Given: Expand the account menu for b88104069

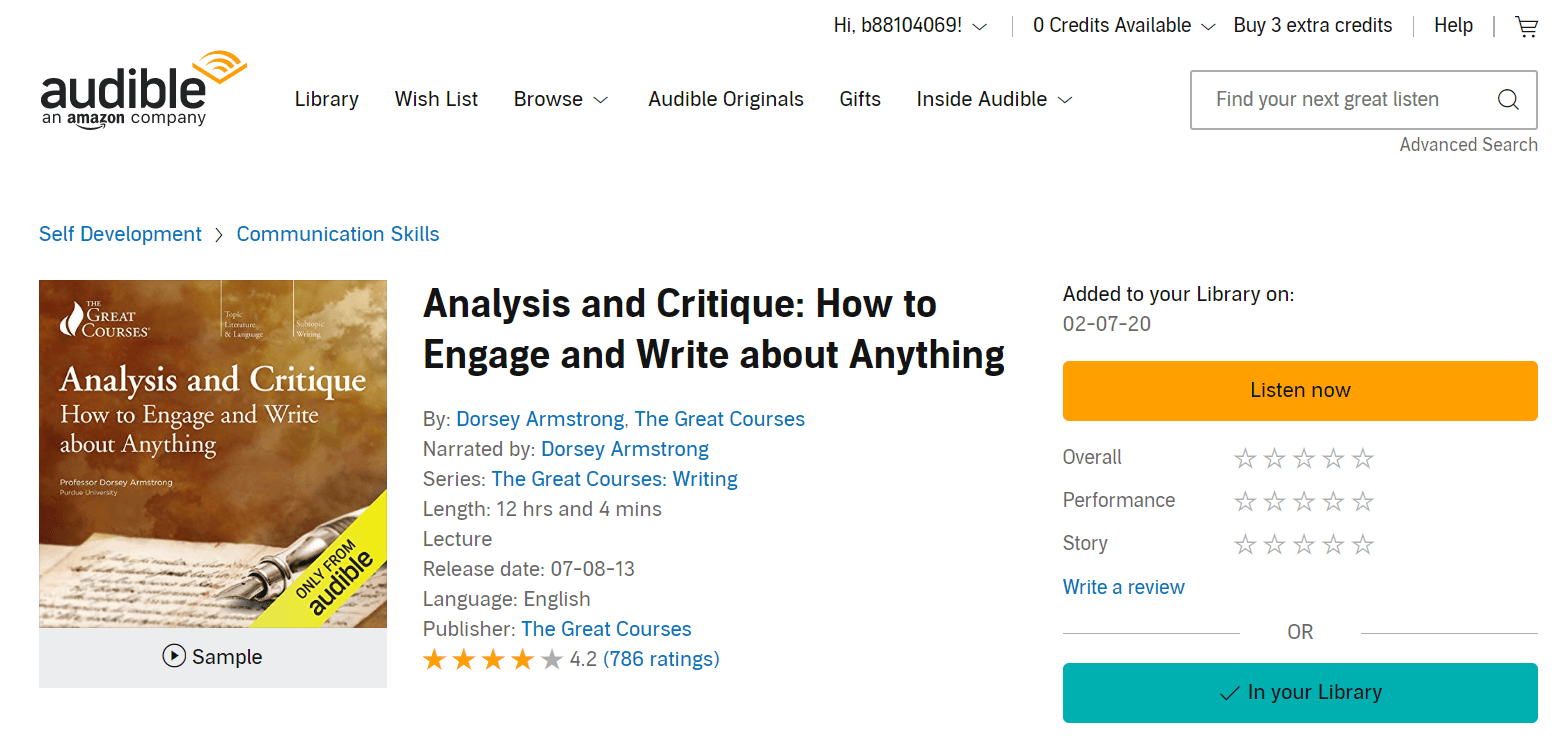Looking at the screenshot, I should click(x=910, y=26).
